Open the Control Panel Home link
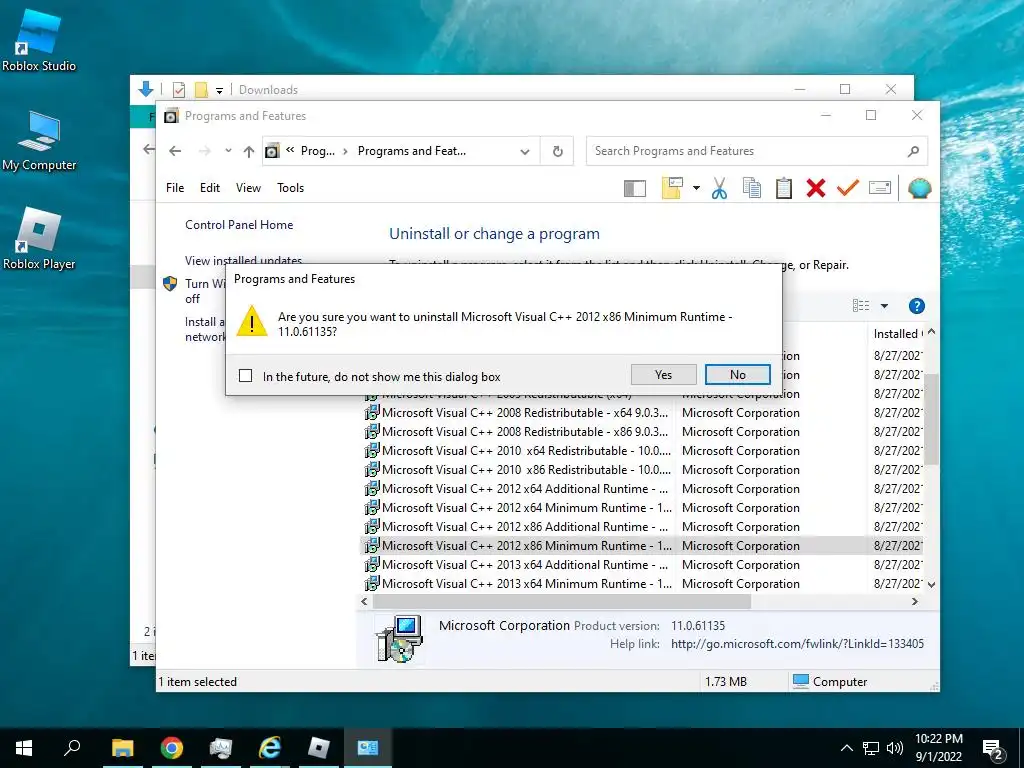1024x768 pixels. coord(239,225)
